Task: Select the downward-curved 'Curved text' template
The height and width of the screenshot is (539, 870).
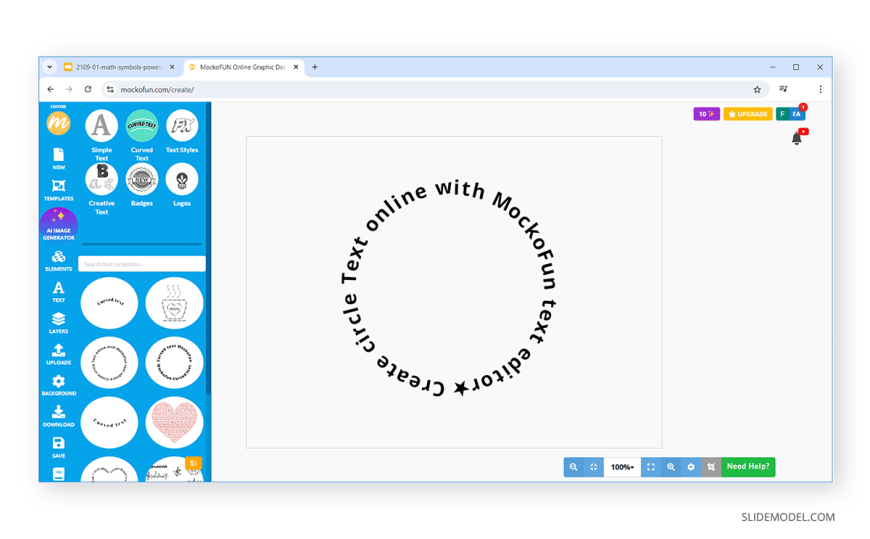Action: pos(109,422)
